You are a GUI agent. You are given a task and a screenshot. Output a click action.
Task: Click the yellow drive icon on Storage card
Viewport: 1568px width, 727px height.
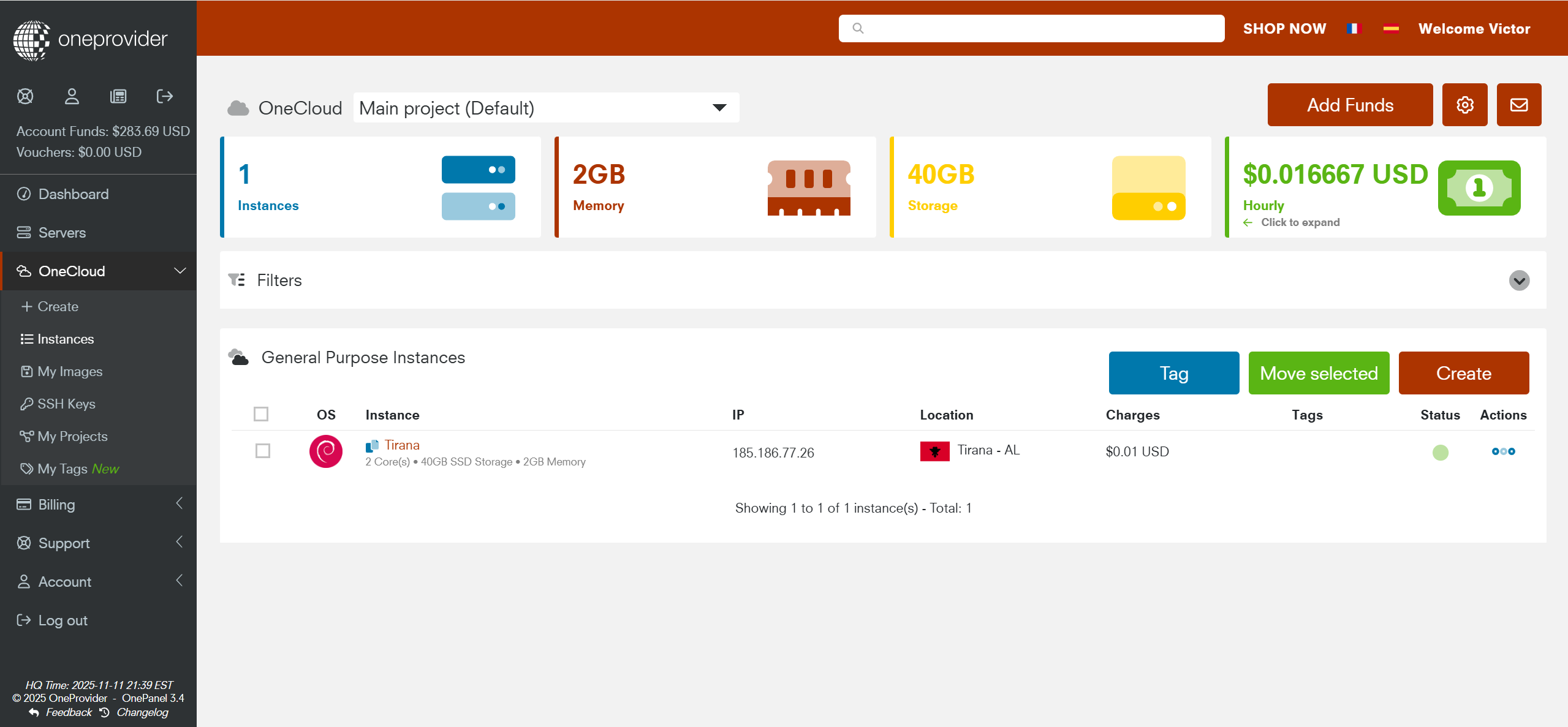1149,188
